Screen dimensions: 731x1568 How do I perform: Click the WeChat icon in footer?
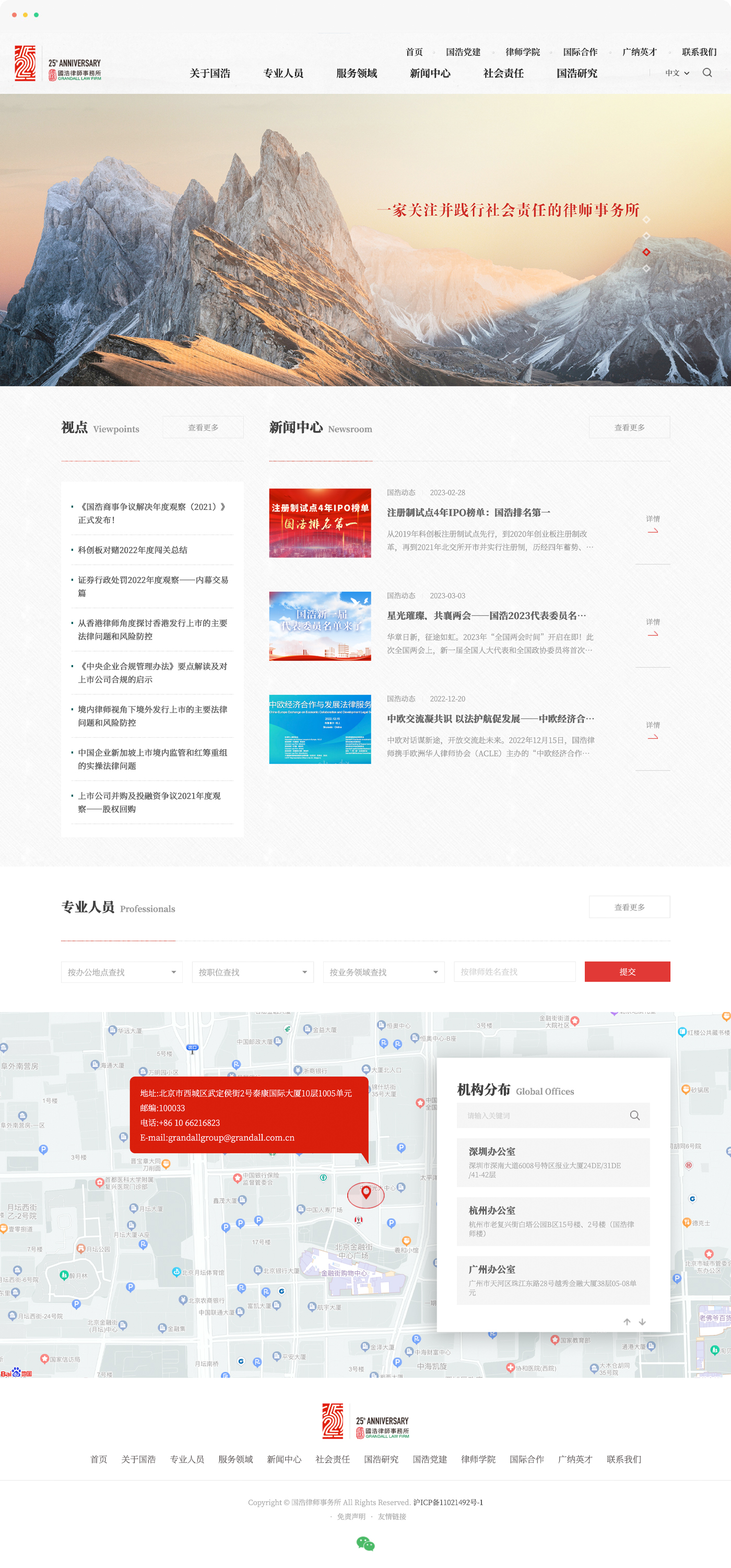pos(365,1543)
